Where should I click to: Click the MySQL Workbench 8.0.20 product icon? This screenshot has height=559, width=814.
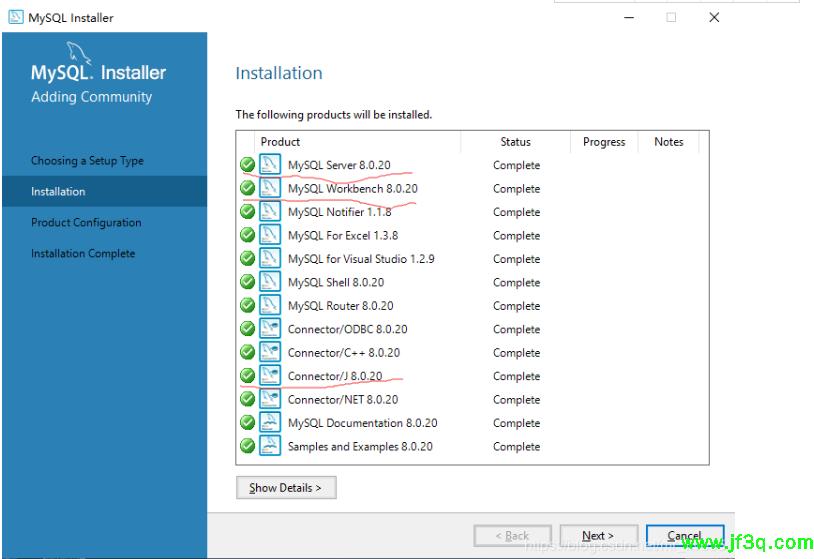[270, 188]
